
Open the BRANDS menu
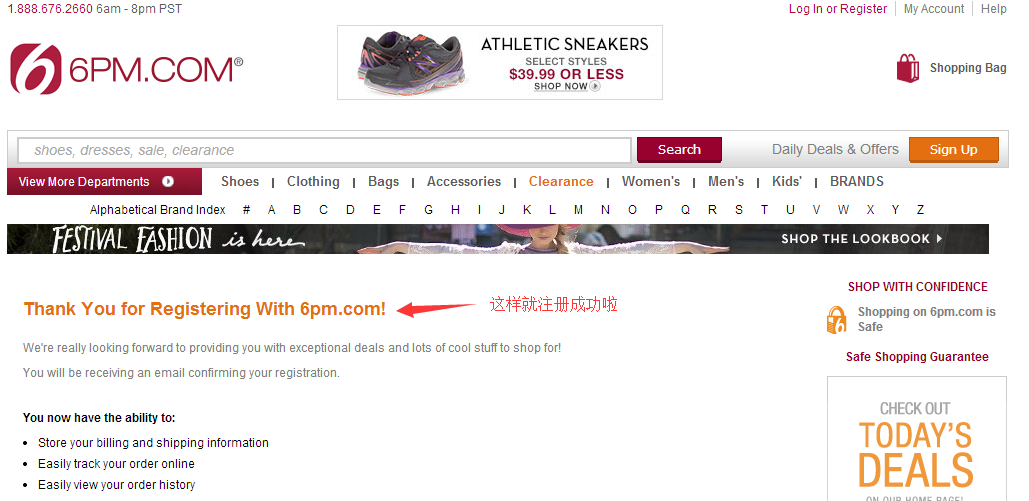856,182
